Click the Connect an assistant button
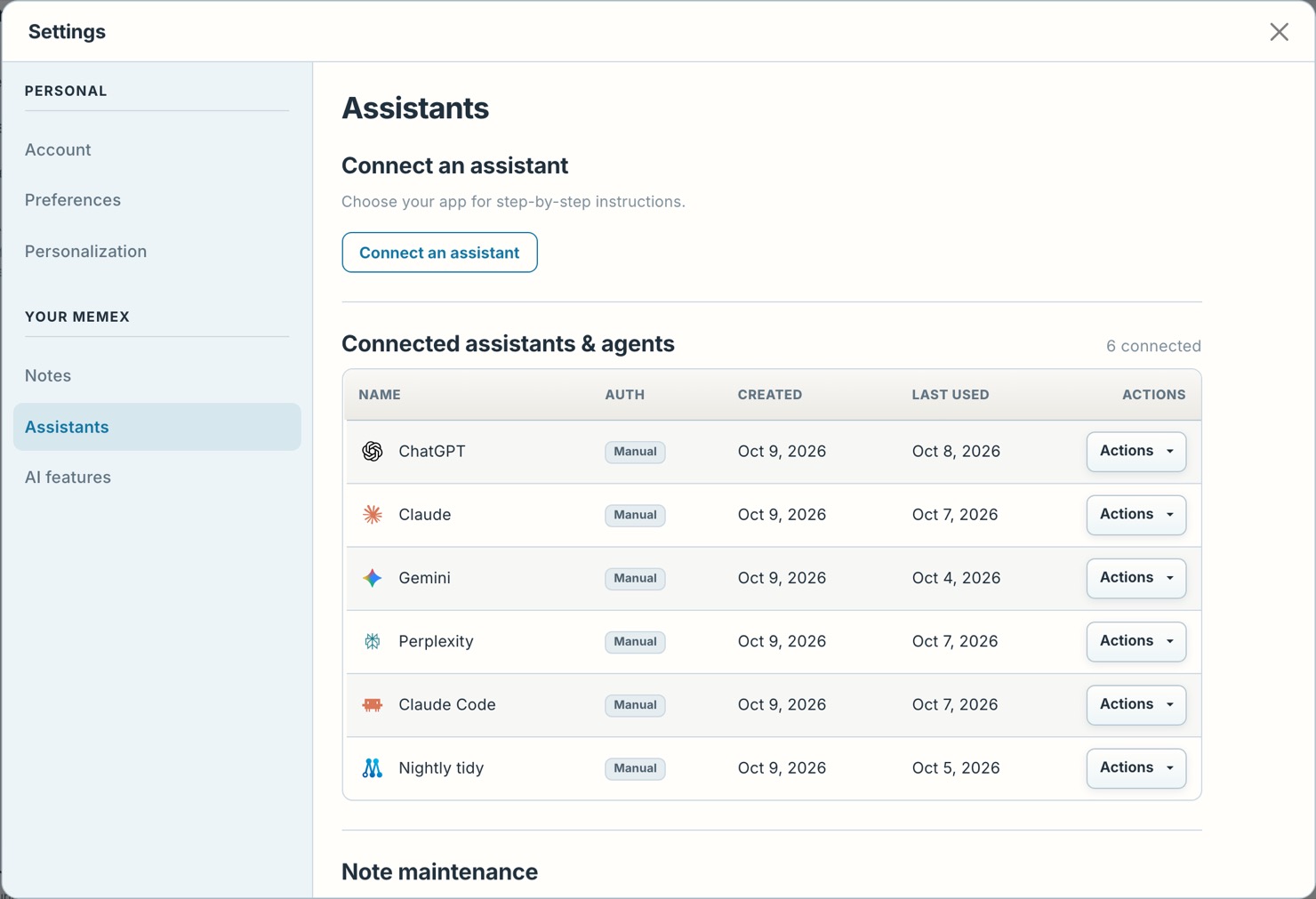1316x899 pixels. pos(439,253)
